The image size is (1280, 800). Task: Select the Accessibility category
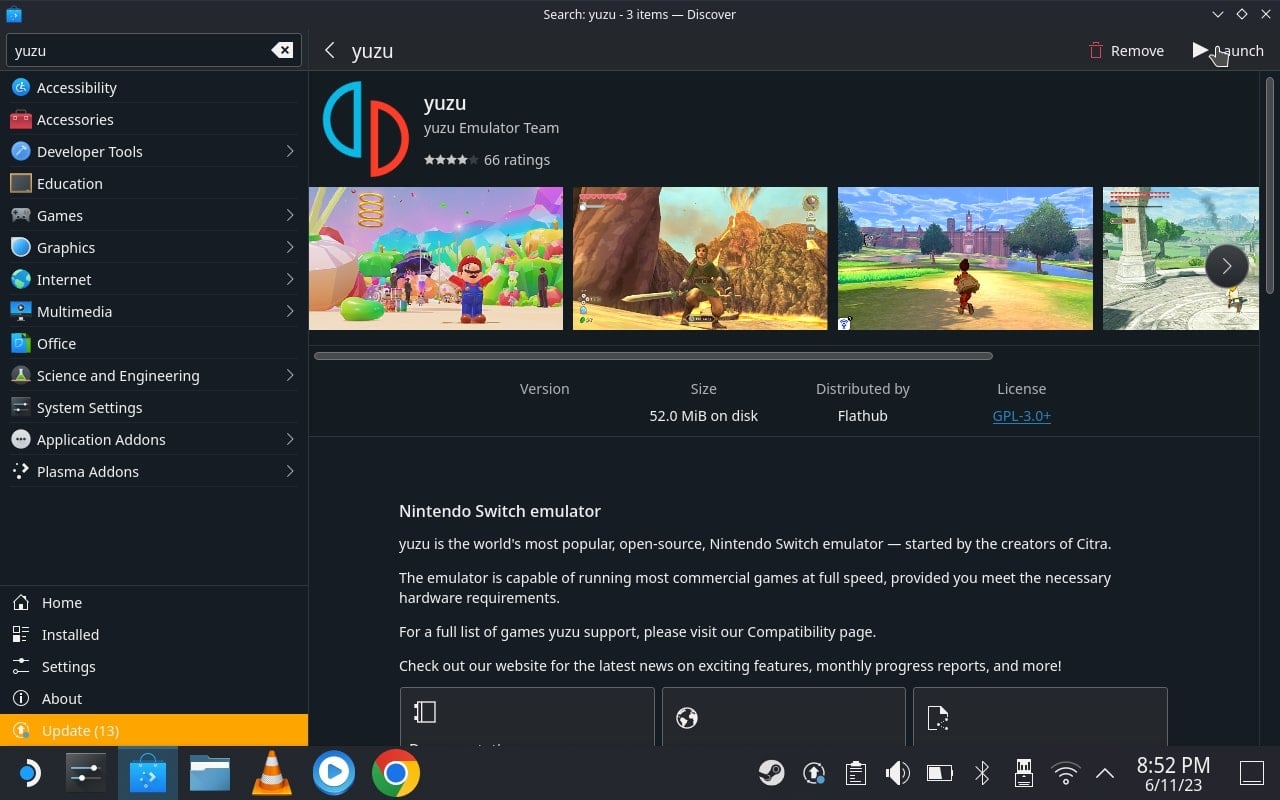pyautogui.click(x=154, y=87)
